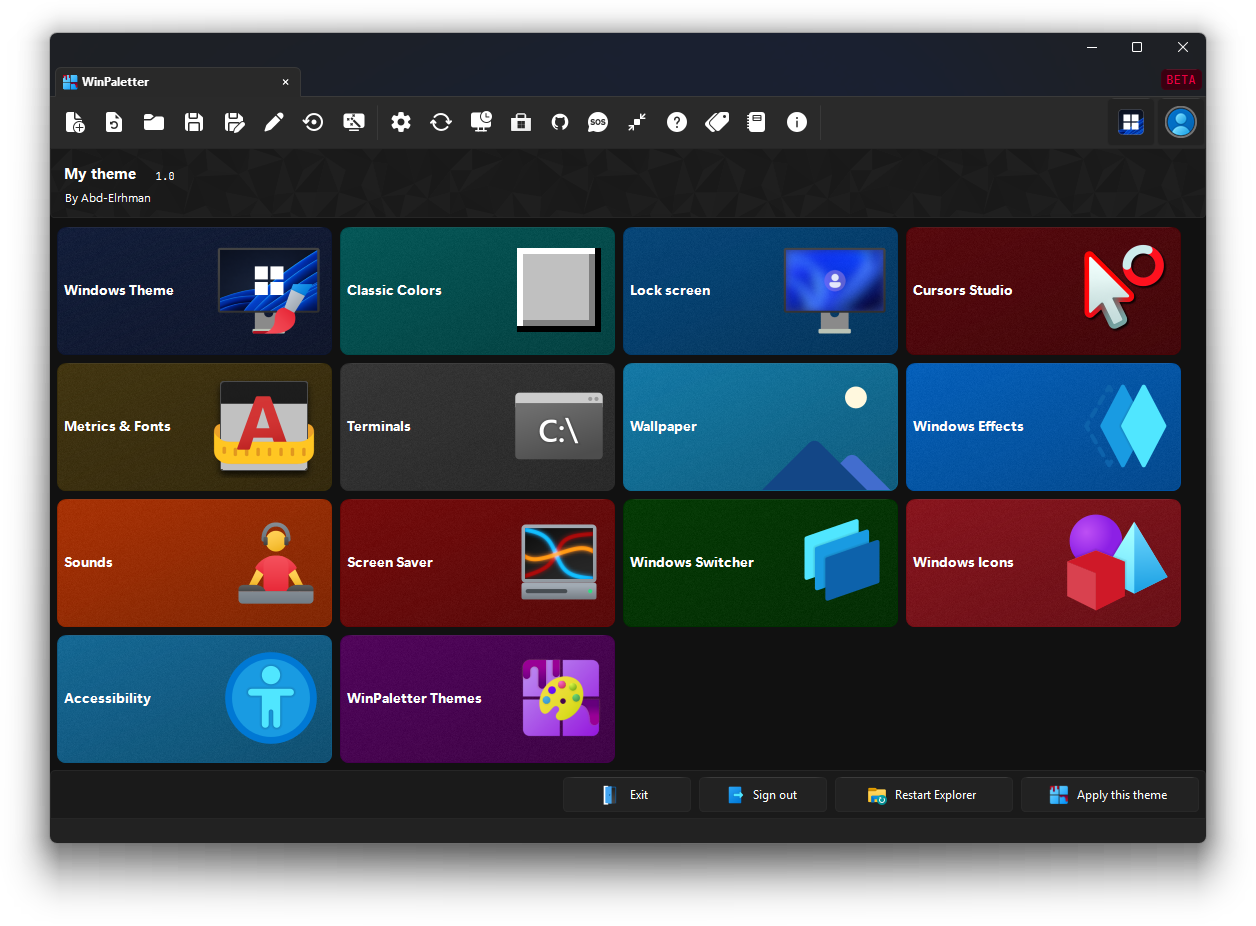Click the Windows logo edition button

pos(1131,122)
